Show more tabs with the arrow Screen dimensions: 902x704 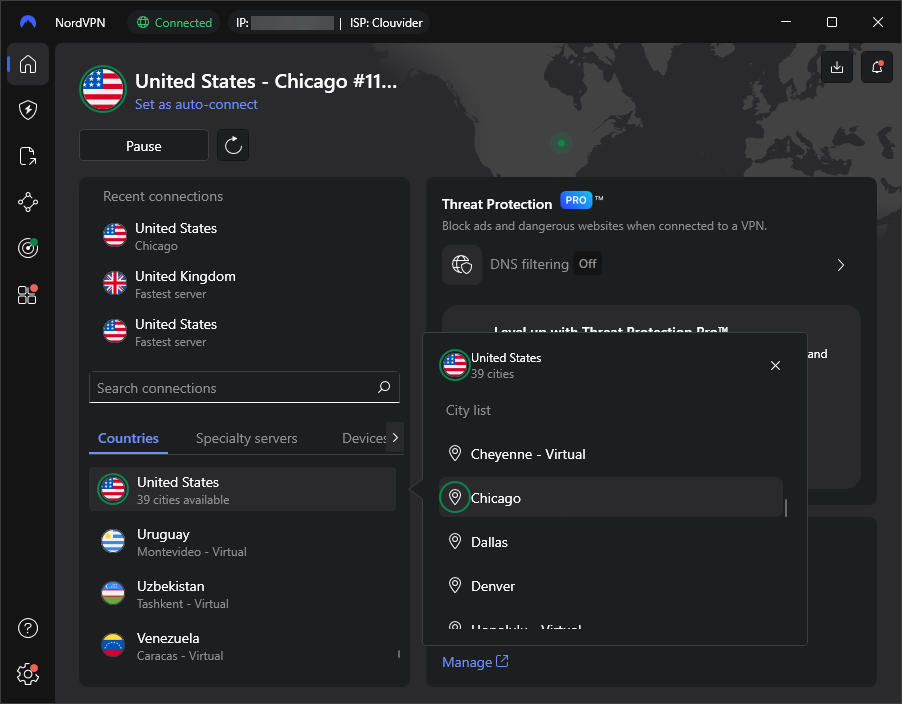pos(395,437)
